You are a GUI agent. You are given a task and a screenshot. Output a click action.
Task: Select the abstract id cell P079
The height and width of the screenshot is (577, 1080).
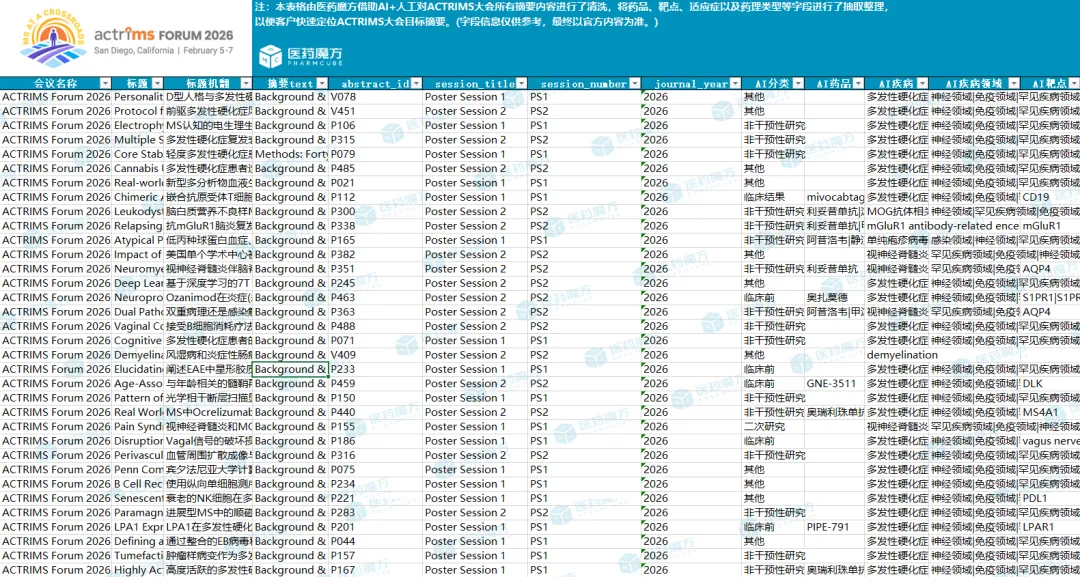[375, 154]
